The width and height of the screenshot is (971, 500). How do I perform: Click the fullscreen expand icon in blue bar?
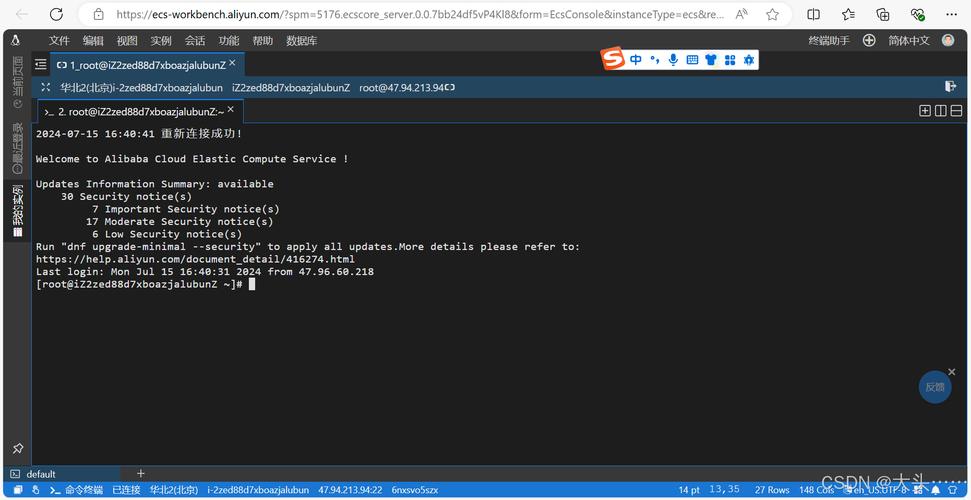pos(45,87)
